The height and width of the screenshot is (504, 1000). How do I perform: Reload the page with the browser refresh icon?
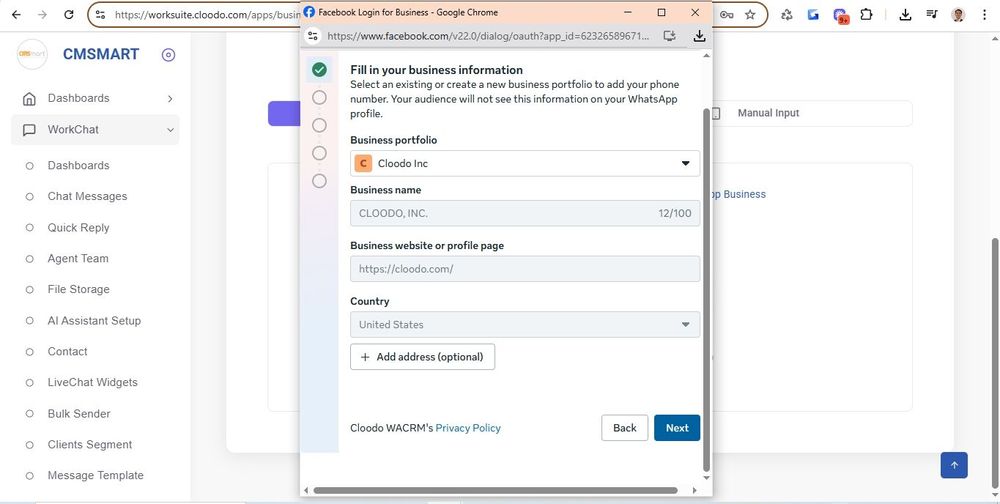(x=68, y=15)
